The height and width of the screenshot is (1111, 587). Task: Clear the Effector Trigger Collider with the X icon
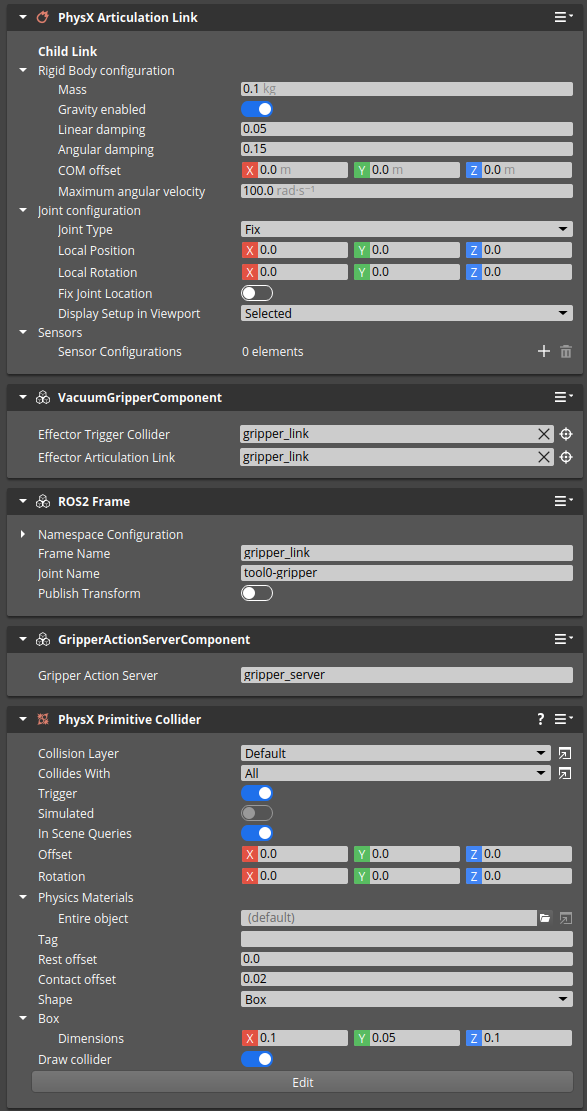point(543,434)
